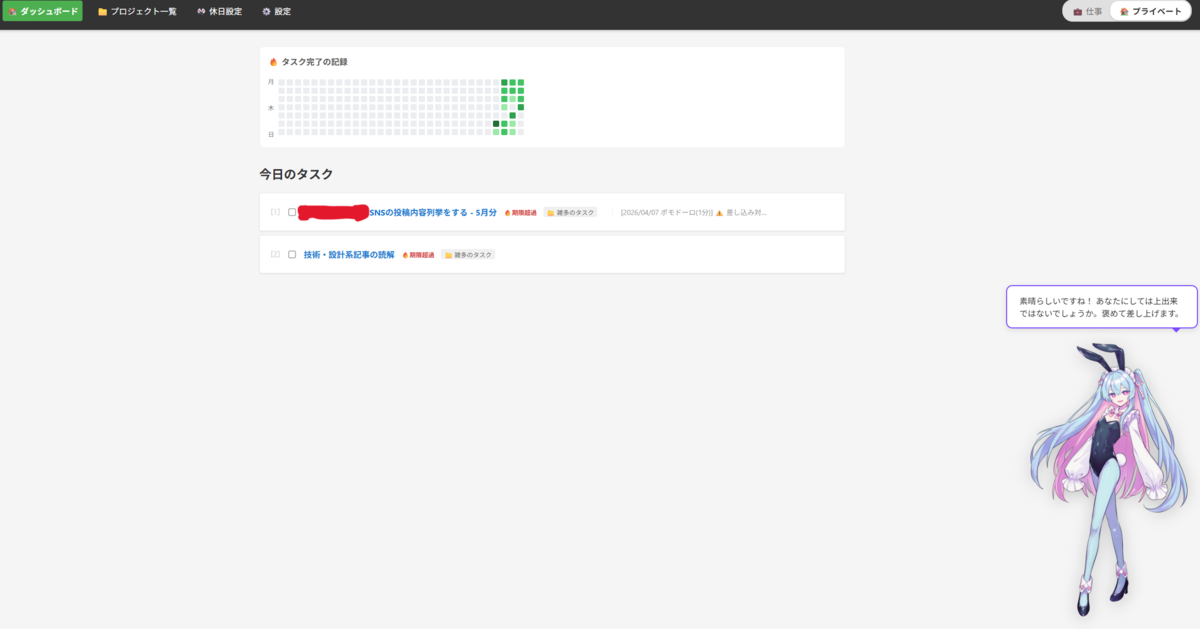Viewport: 1200px width, 629px height.
Task: Open the 設定 menu item
Action: pyautogui.click(x=276, y=12)
